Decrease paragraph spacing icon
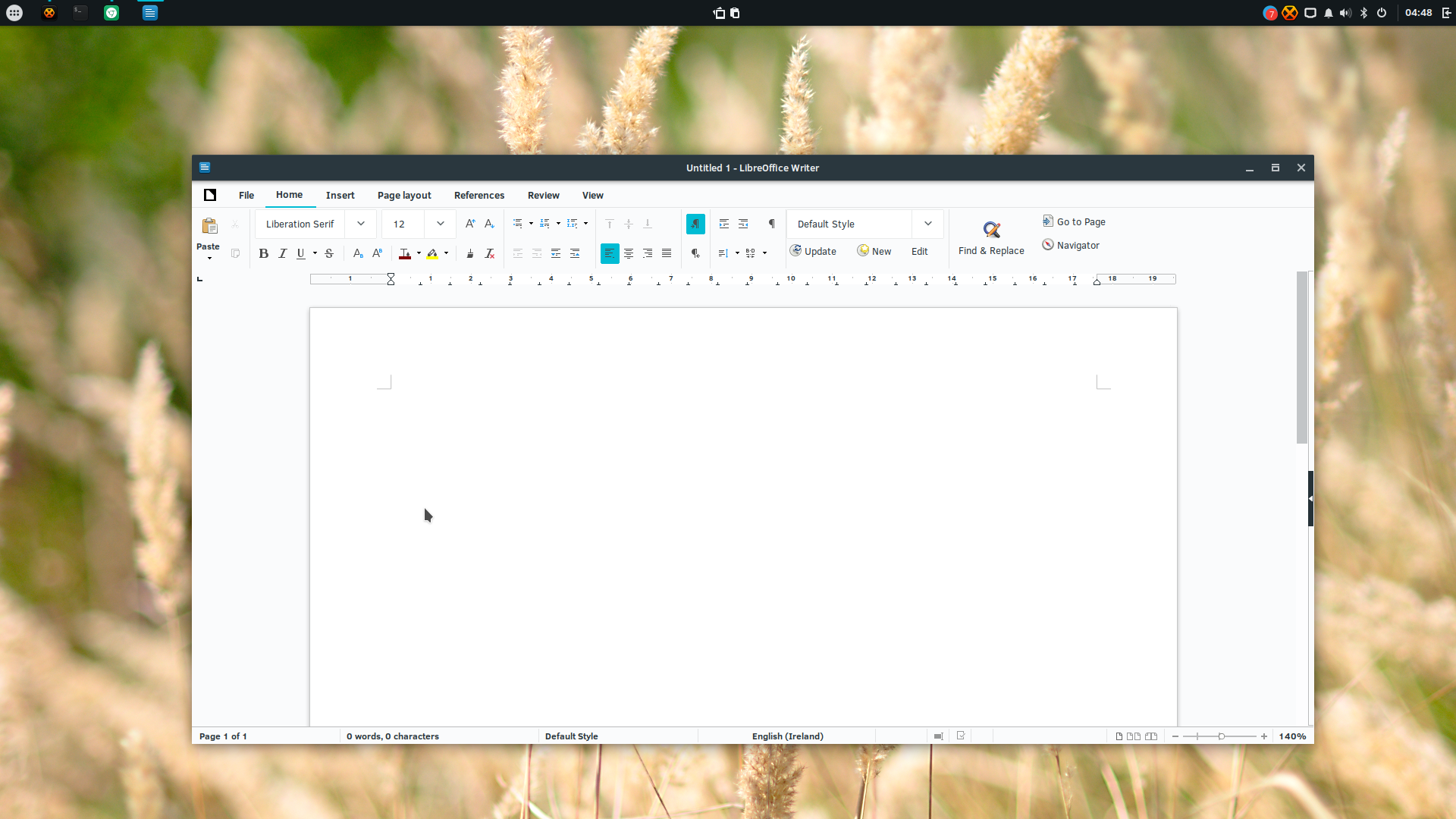 pos(575,253)
